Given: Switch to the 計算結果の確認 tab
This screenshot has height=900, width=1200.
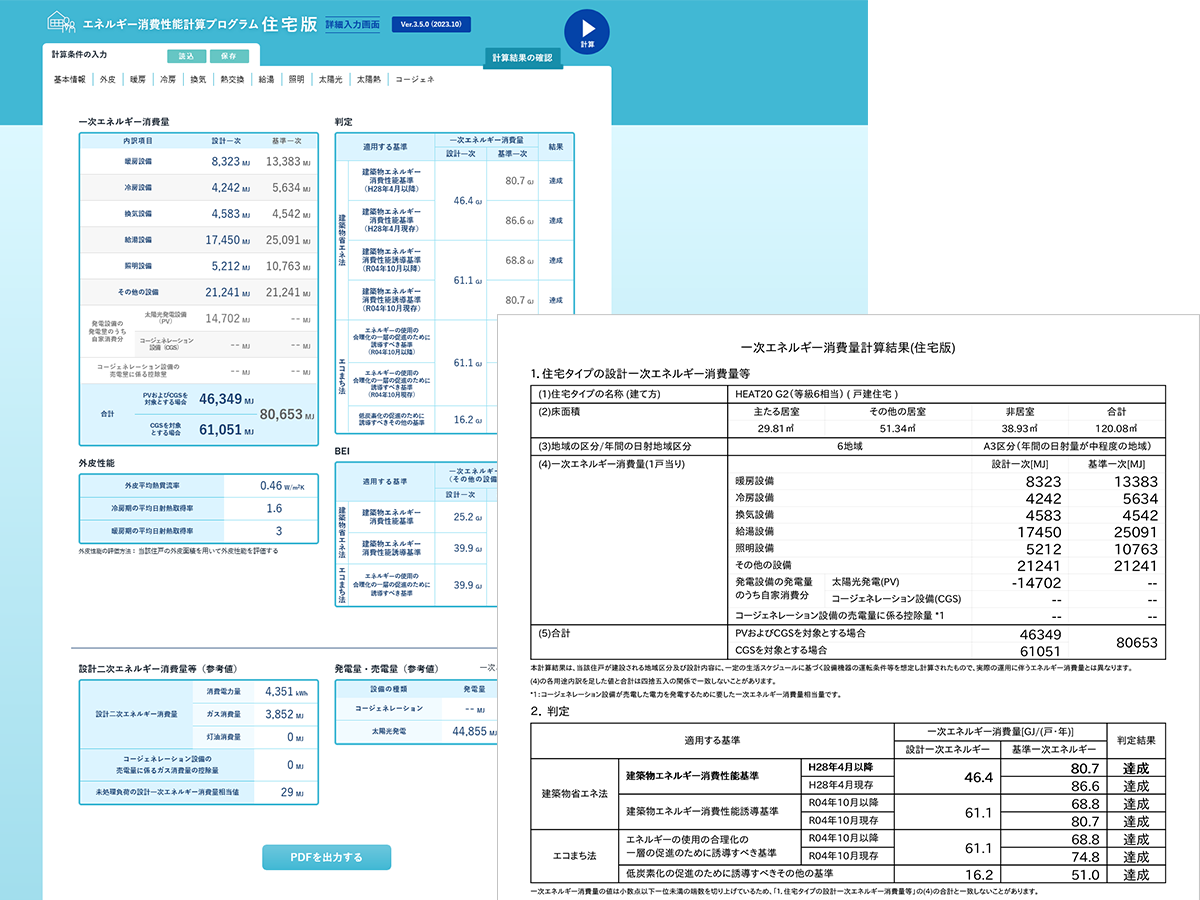Looking at the screenshot, I should (x=523, y=58).
